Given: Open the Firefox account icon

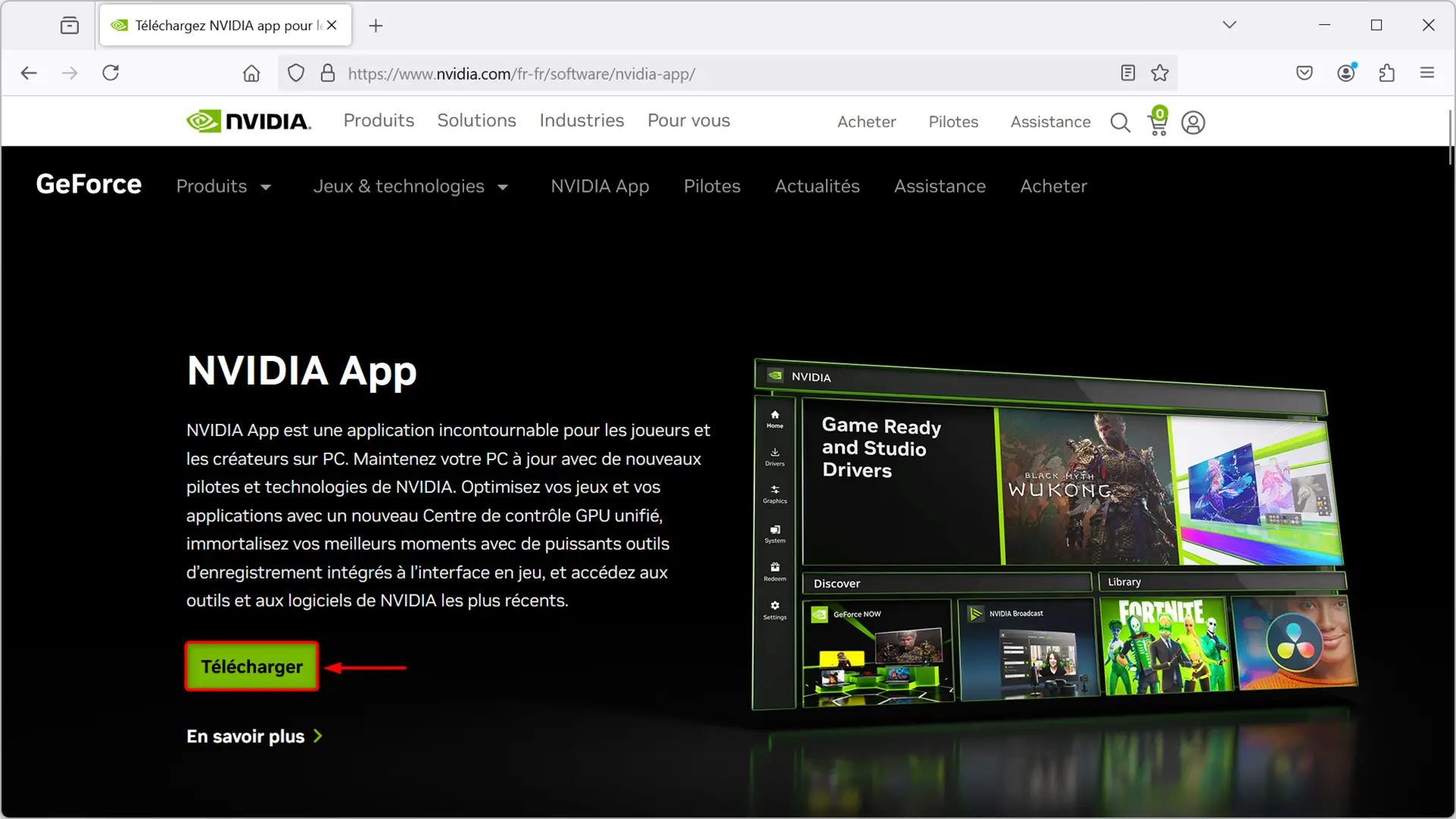Looking at the screenshot, I should coord(1346,73).
